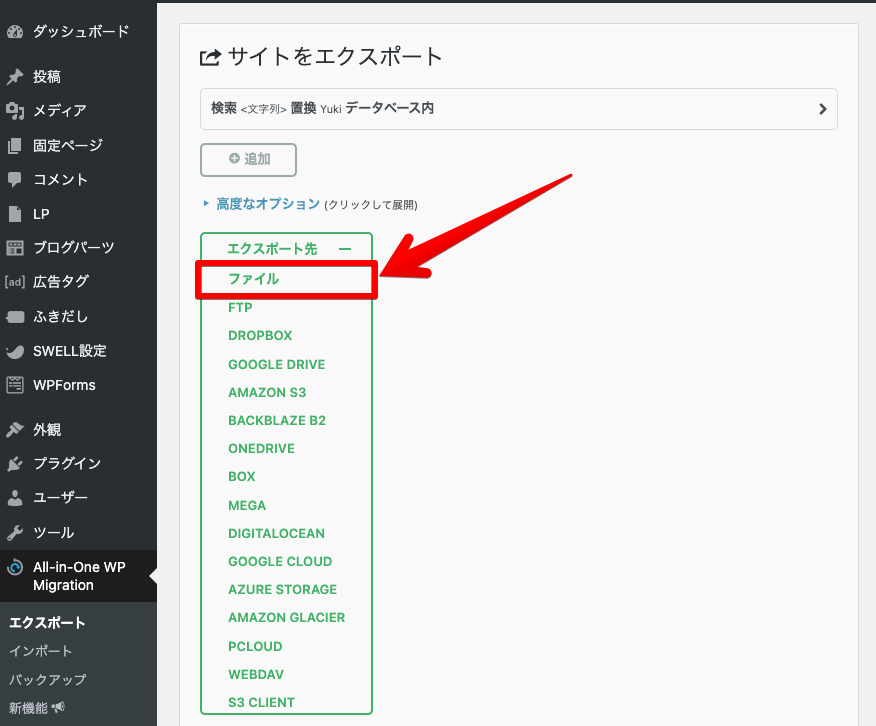The height and width of the screenshot is (726, 876).
Task: Click 高度なオプション link
Action: coord(268,204)
